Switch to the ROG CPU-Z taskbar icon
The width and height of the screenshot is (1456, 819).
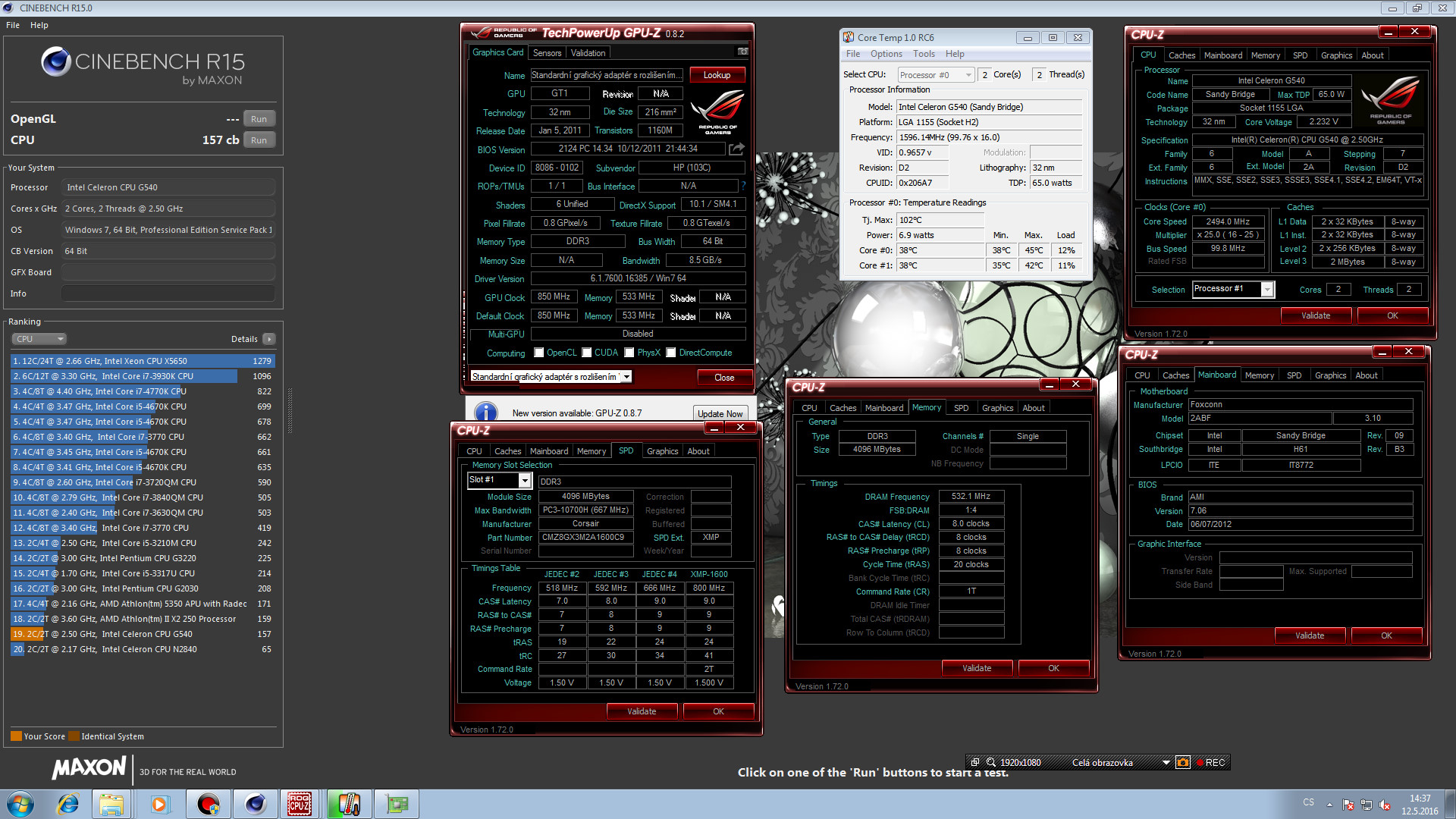[x=300, y=804]
